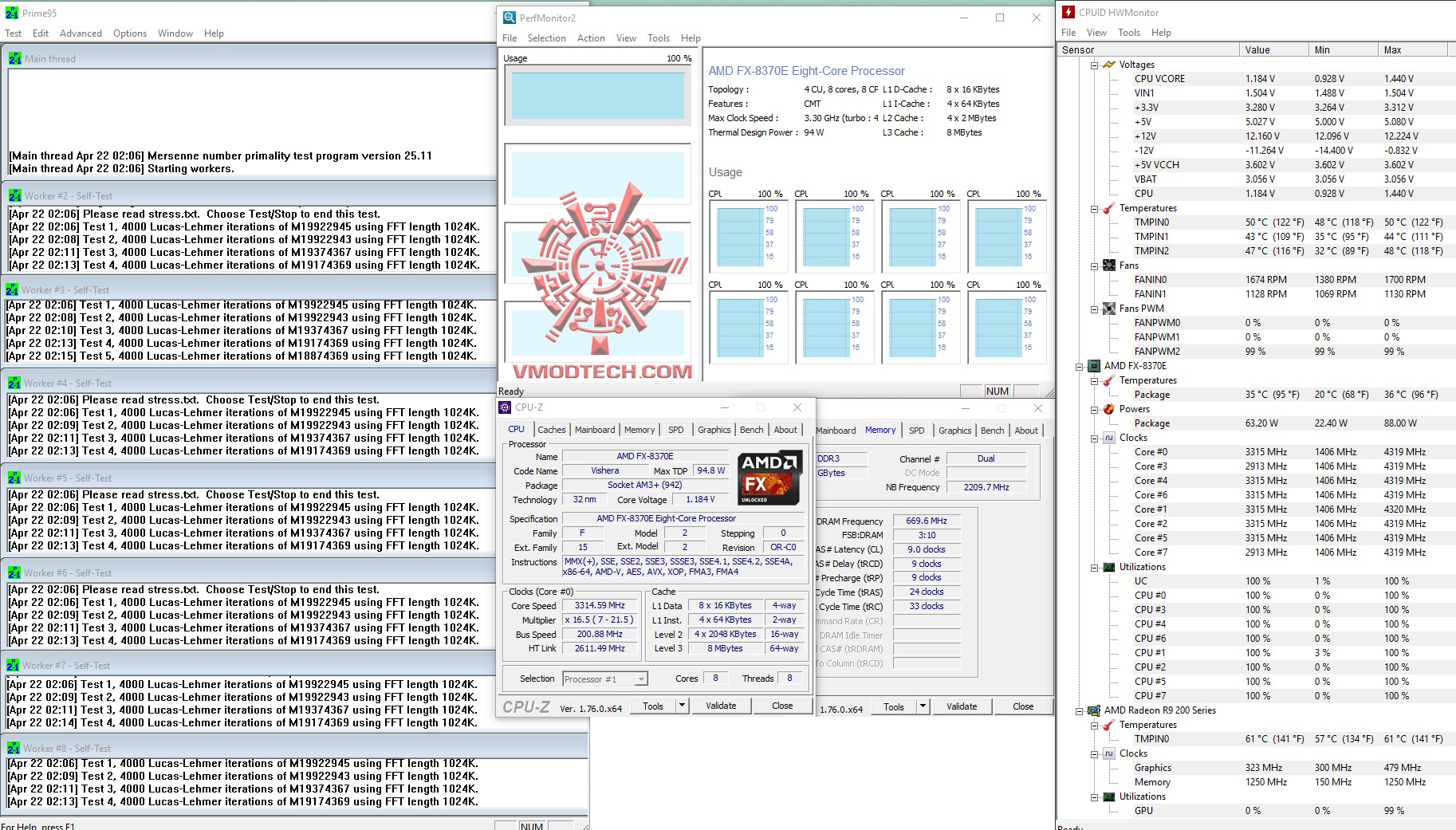This screenshot has width=1456, height=830.
Task: Click the Core Speed value 3314.59 MHz
Action: click(600, 606)
